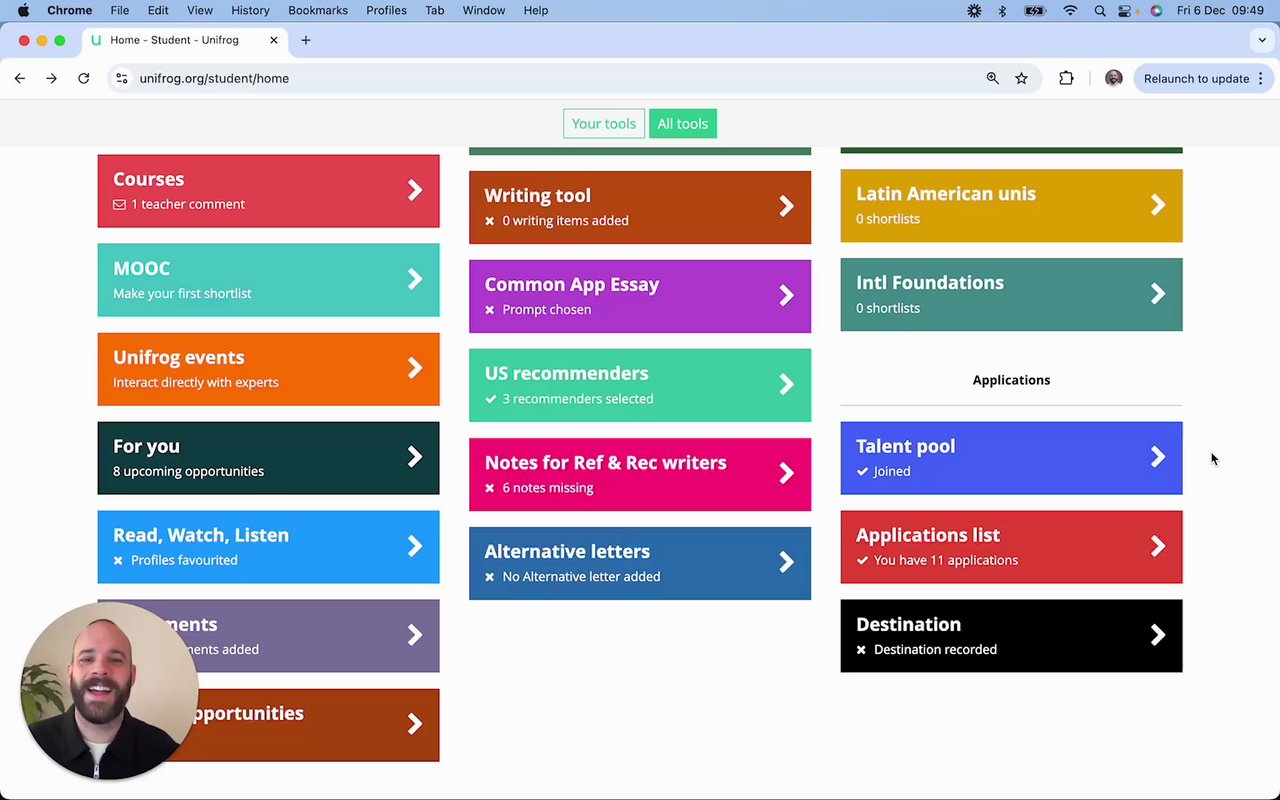
Task: Click 'Profiles favourited' text
Action: [x=184, y=560]
